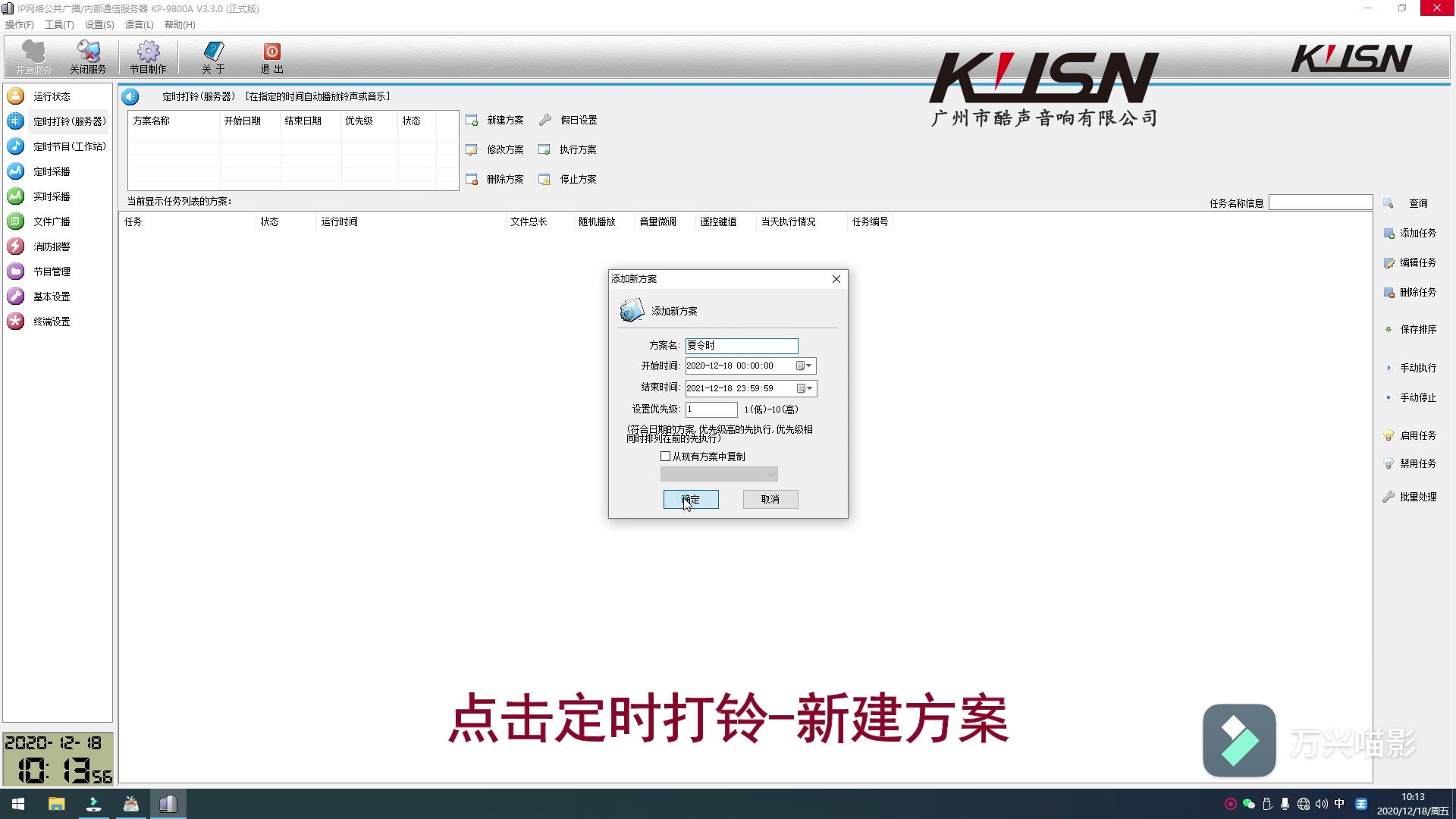The width and height of the screenshot is (1456, 819).
Task: Click 批量处理 wrench option
Action: click(1410, 497)
